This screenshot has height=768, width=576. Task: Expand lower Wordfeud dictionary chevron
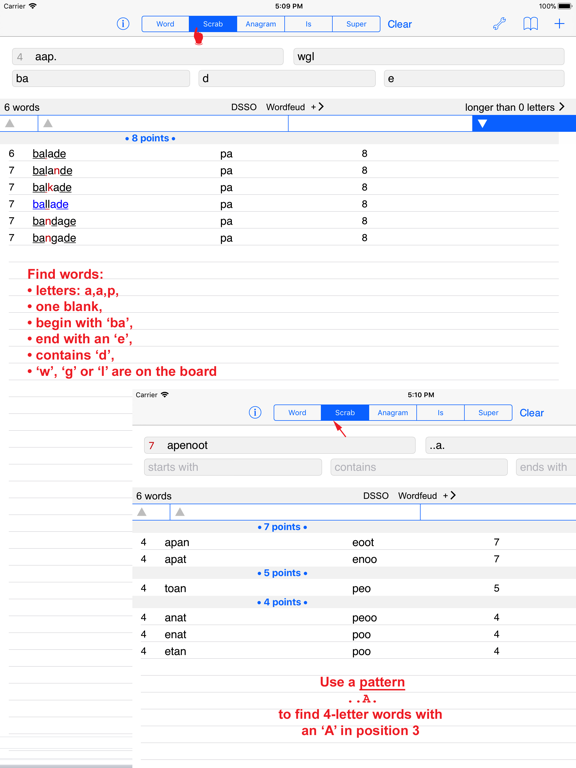(x=453, y=495)
